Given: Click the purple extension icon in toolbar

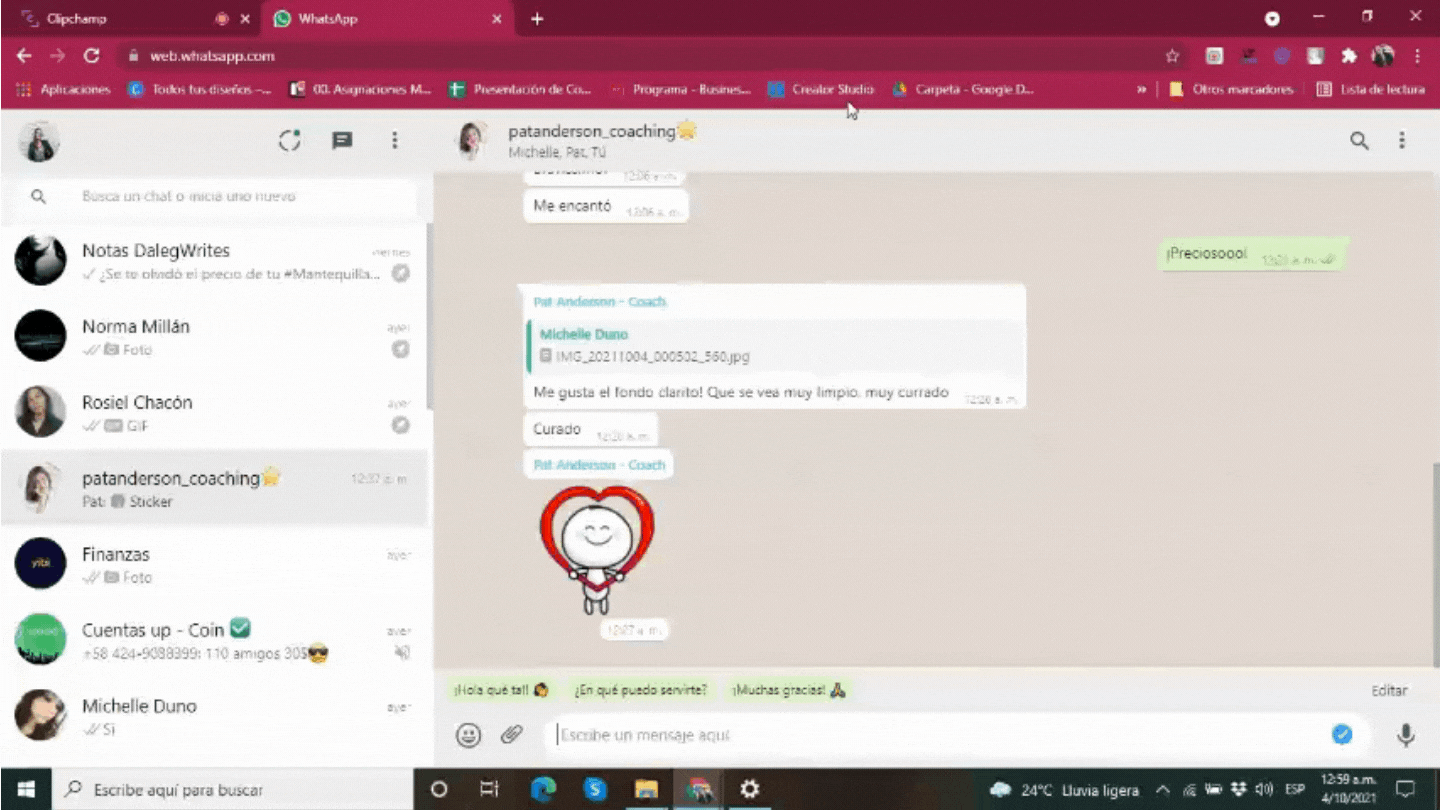Looking at the screenshot, I should (1281, 56).
